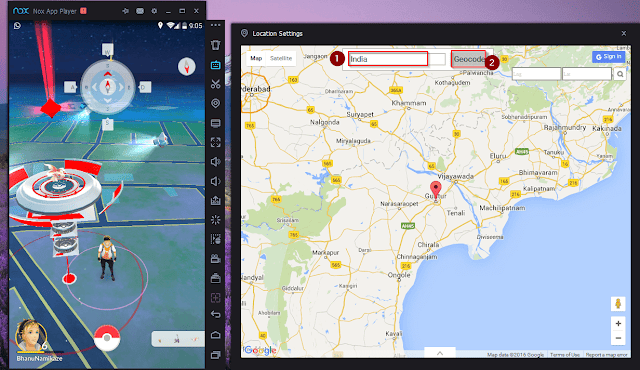Open the video recorder camera icon

tap(216, 259)
